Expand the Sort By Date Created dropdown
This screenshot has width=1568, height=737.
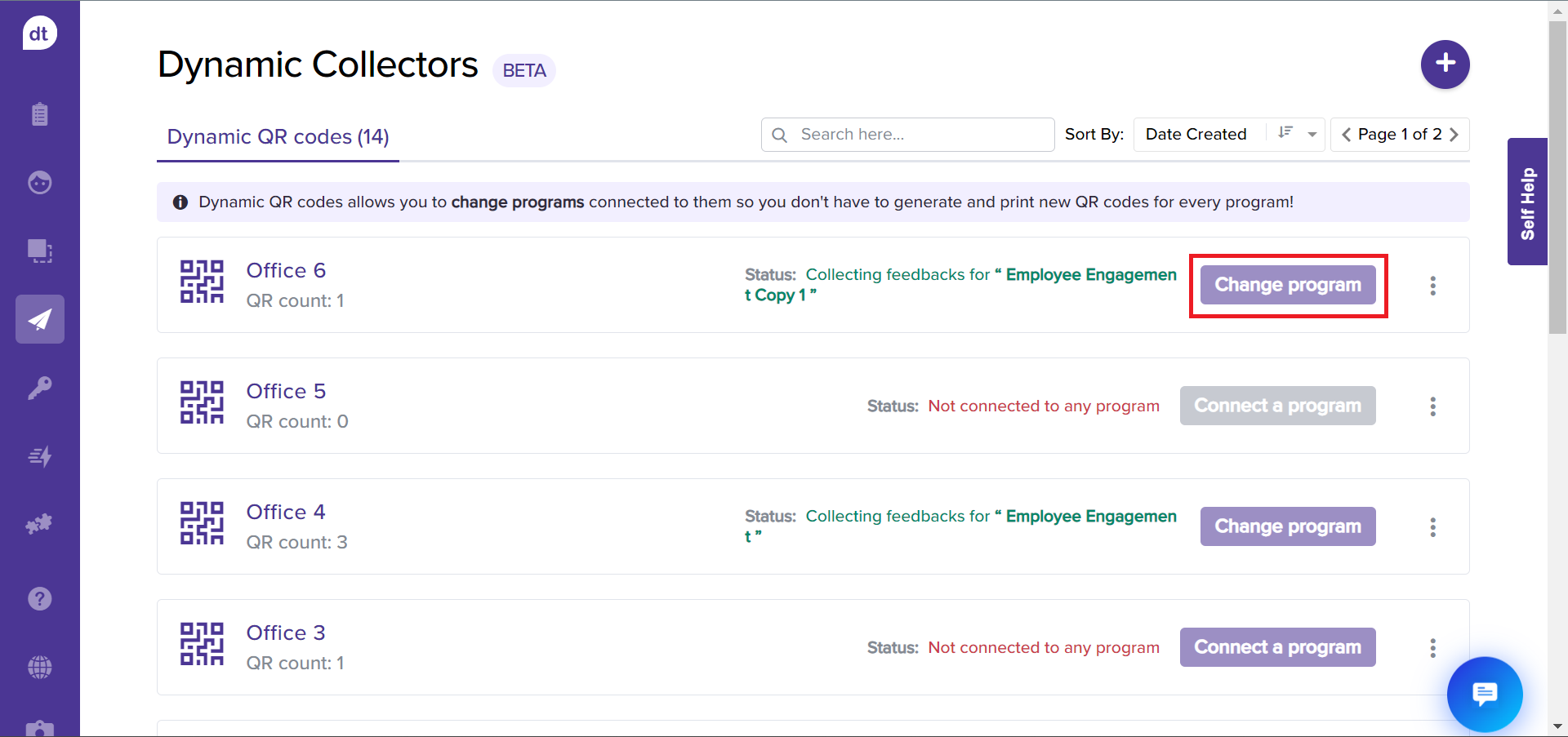point(1312,135)
